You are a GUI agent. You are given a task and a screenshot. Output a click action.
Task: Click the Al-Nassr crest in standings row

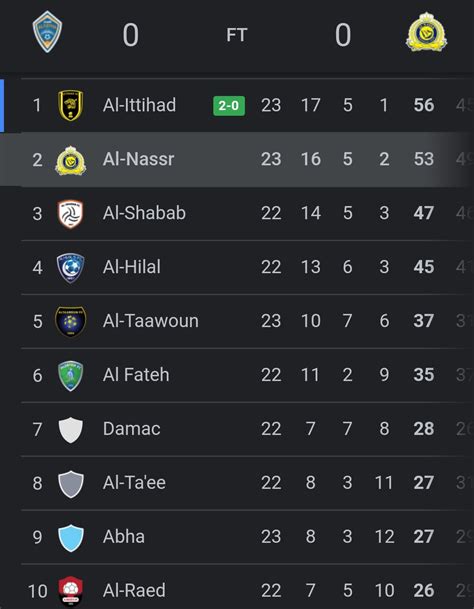(70, 160)
